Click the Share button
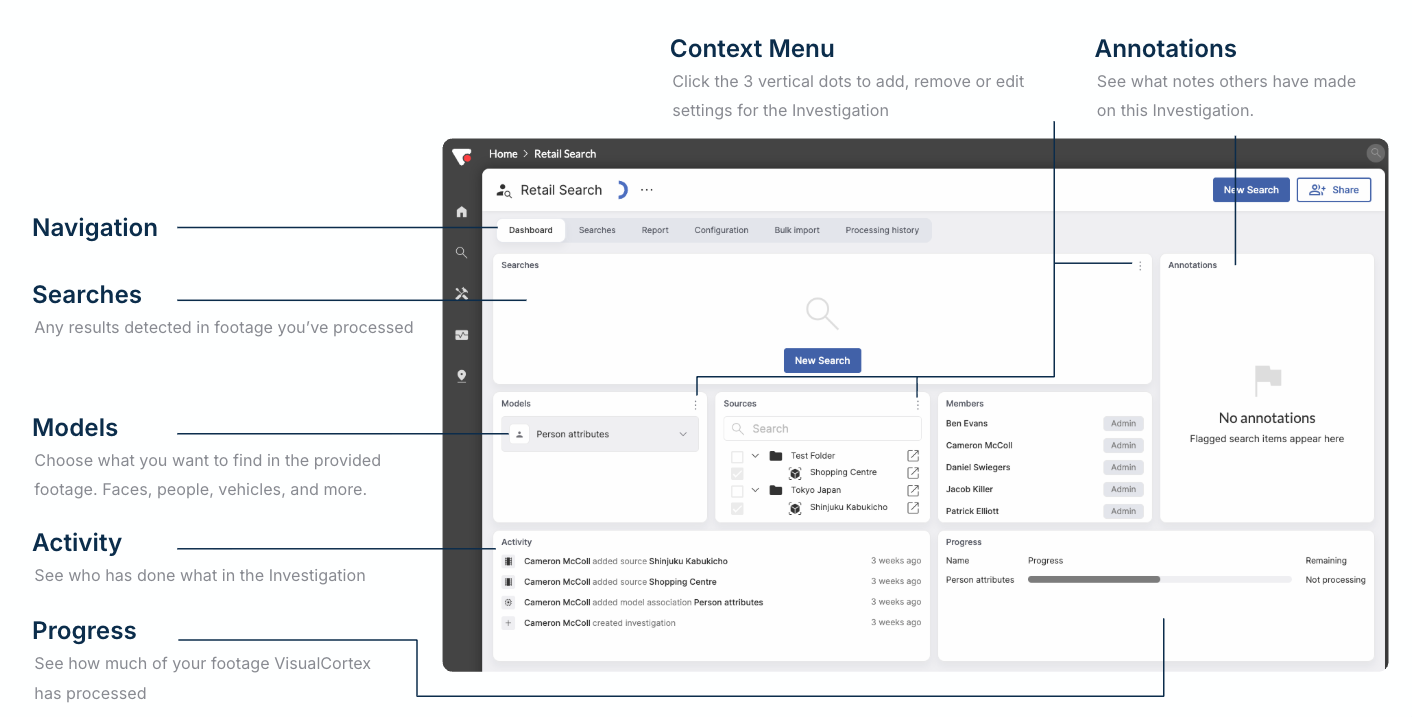The width and height of the screenshot is (1412, 717). [1333, 190]
